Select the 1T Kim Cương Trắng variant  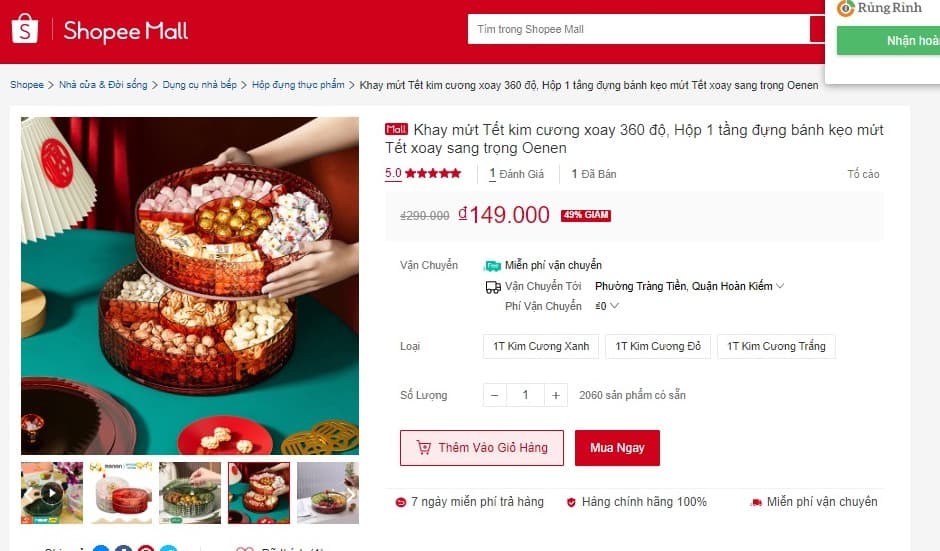coord(776,347)
